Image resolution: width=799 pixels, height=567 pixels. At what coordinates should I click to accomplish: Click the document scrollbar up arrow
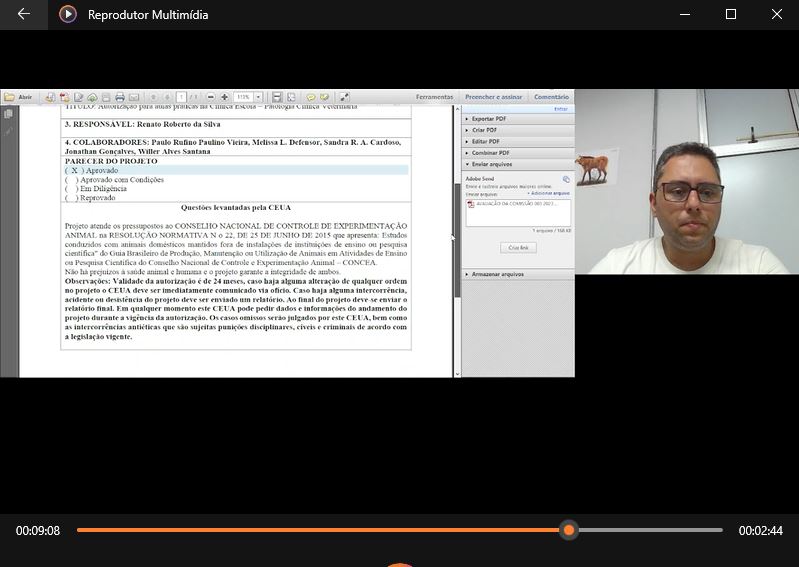click(x=457, y=109)
